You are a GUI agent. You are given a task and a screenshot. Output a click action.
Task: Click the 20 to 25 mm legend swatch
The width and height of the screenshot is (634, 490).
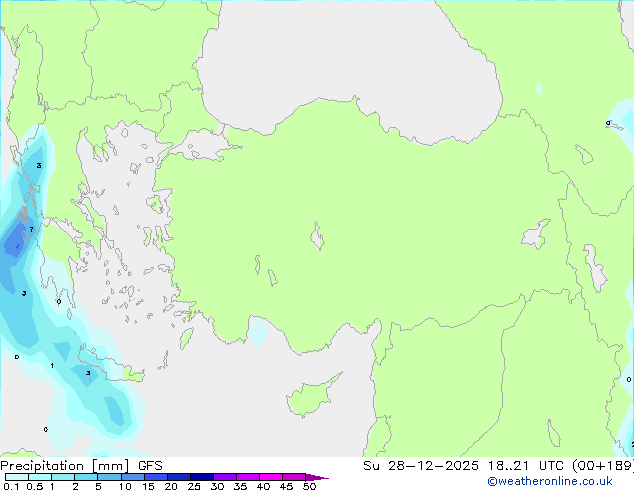point(178,477)
